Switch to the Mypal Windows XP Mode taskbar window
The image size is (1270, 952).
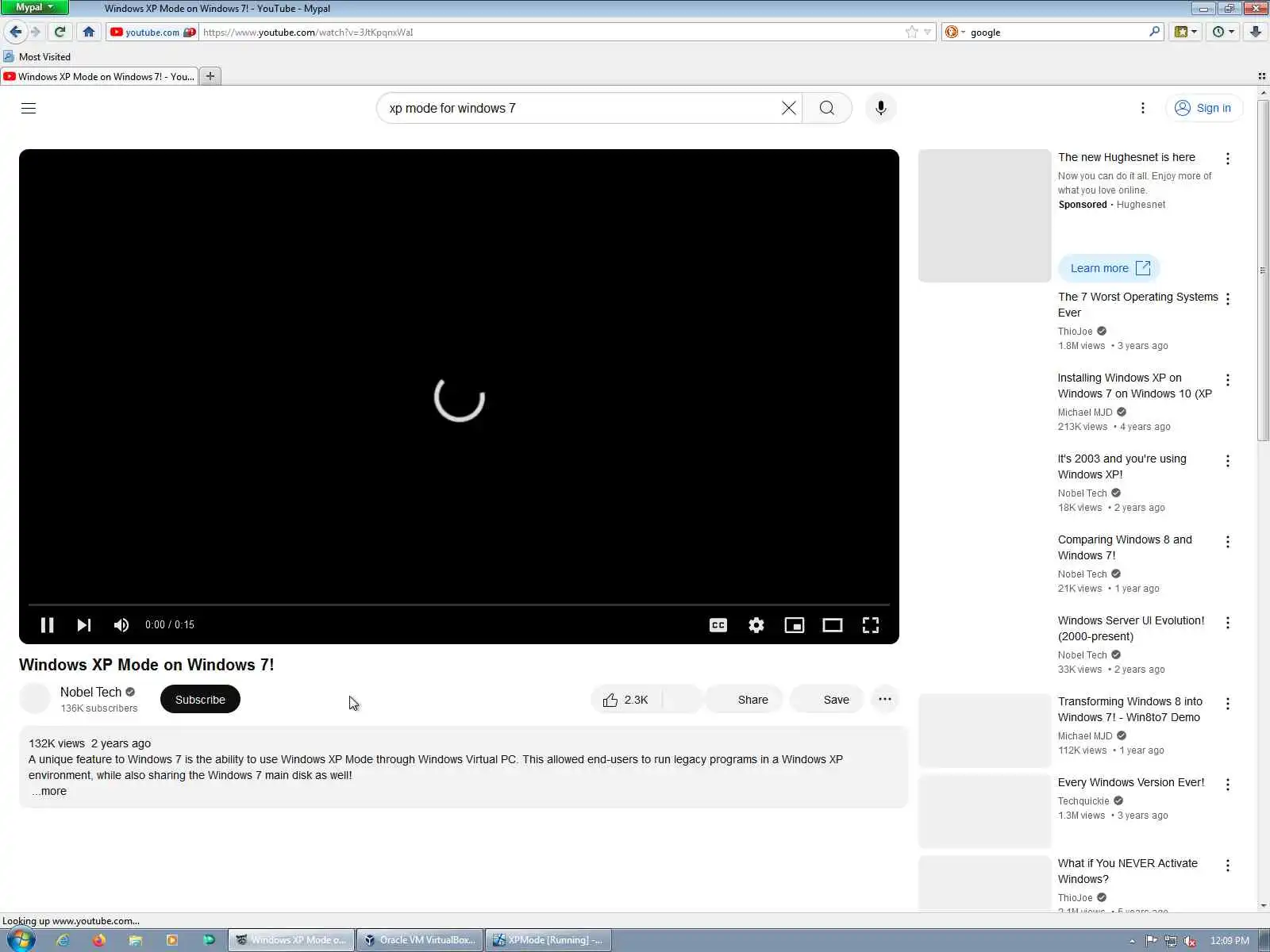[291, 940]
